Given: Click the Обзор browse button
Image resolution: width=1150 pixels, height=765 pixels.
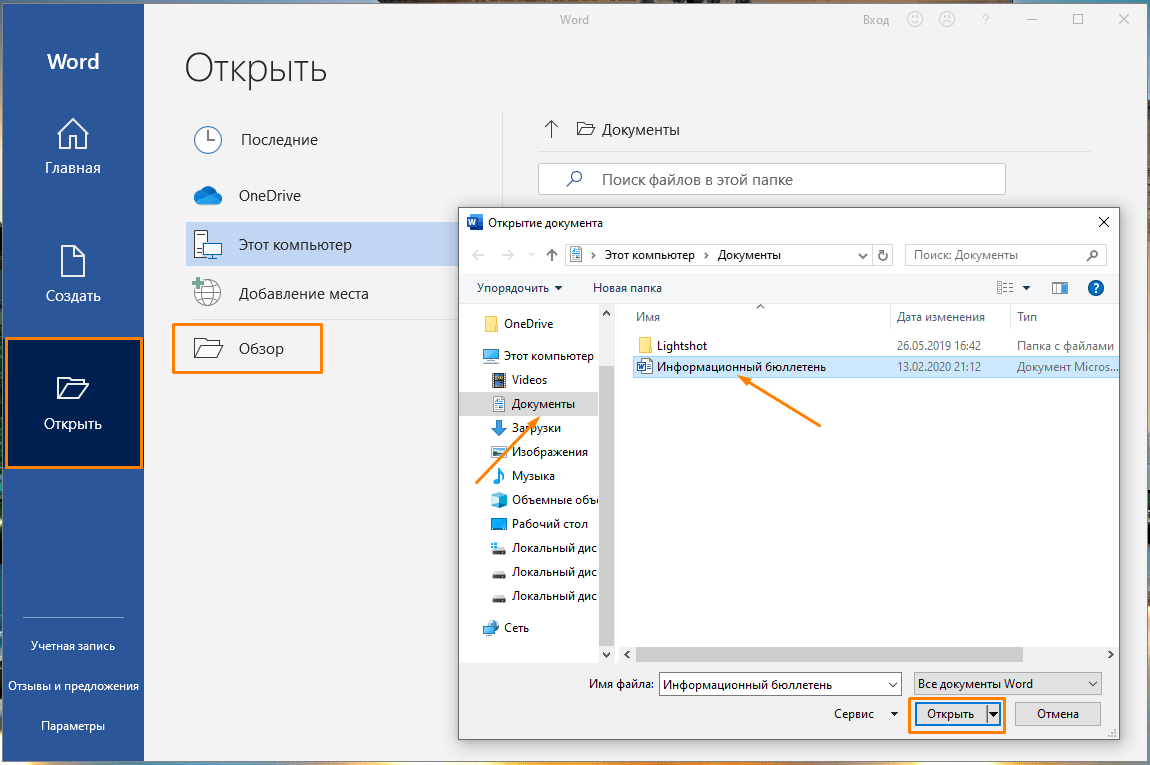Looking at the screenshot, I should point(247,348).
